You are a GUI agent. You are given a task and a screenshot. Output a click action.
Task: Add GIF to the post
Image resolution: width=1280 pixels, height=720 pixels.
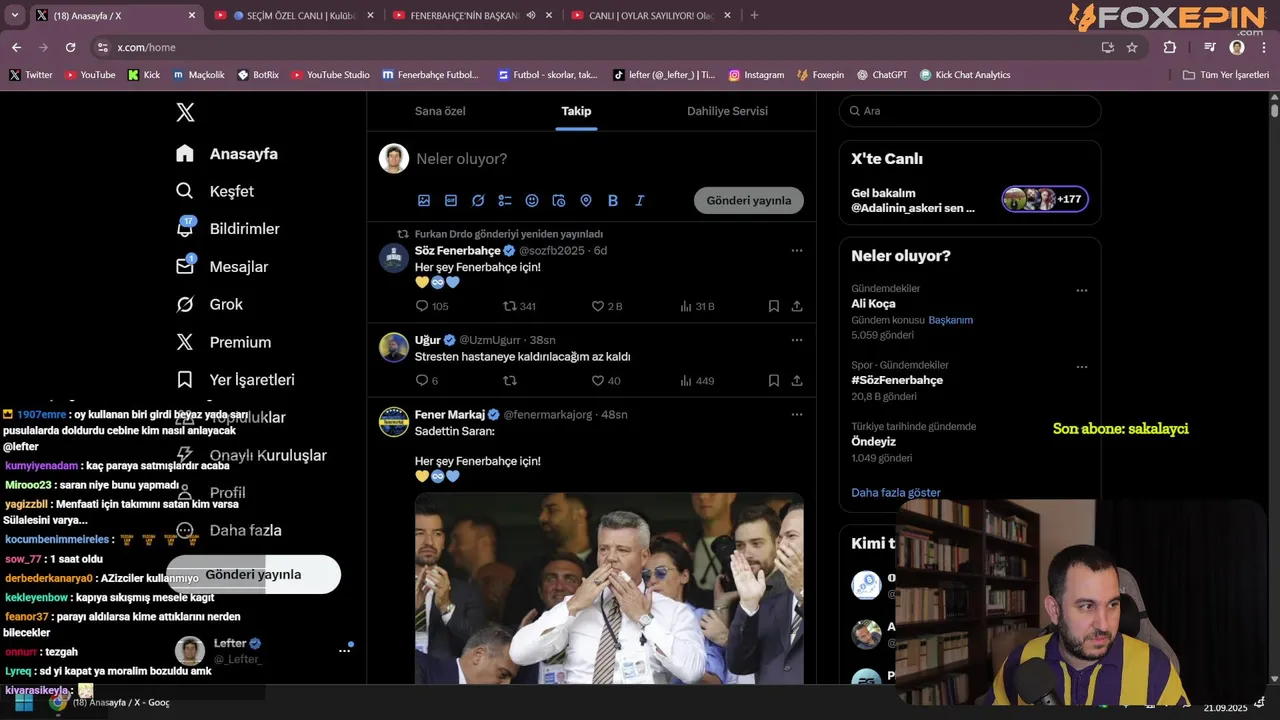(451, 201)
